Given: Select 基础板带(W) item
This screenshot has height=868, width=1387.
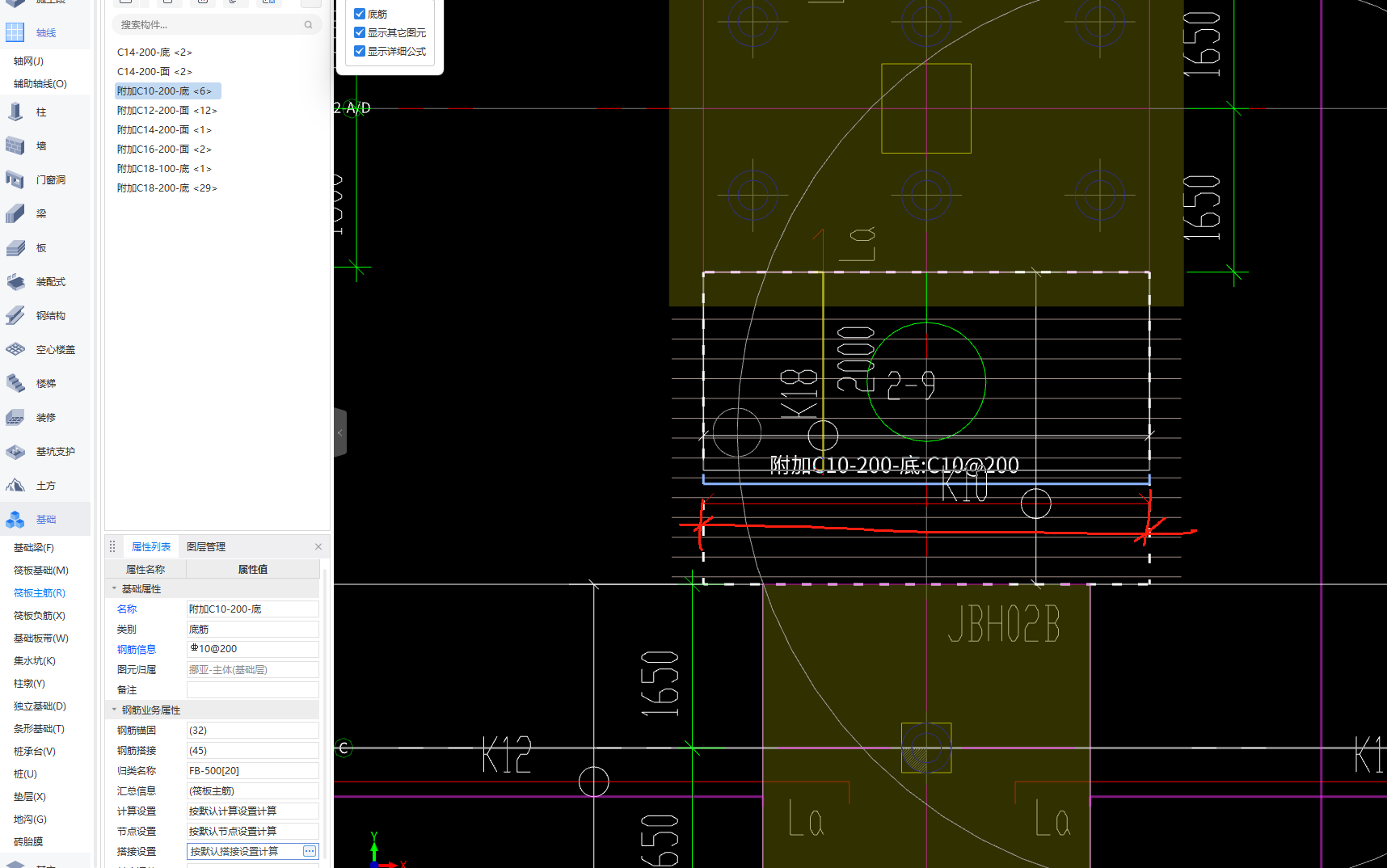Looking at the screenshot, I should click(41, 638).
